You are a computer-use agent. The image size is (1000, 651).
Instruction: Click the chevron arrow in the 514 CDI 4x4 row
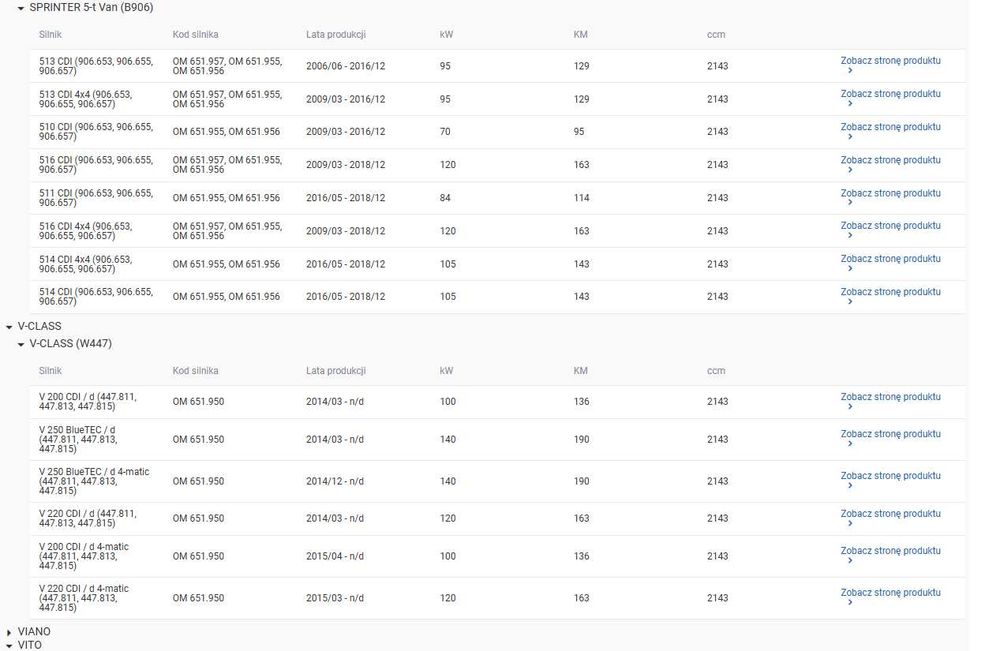click(850, 268)
